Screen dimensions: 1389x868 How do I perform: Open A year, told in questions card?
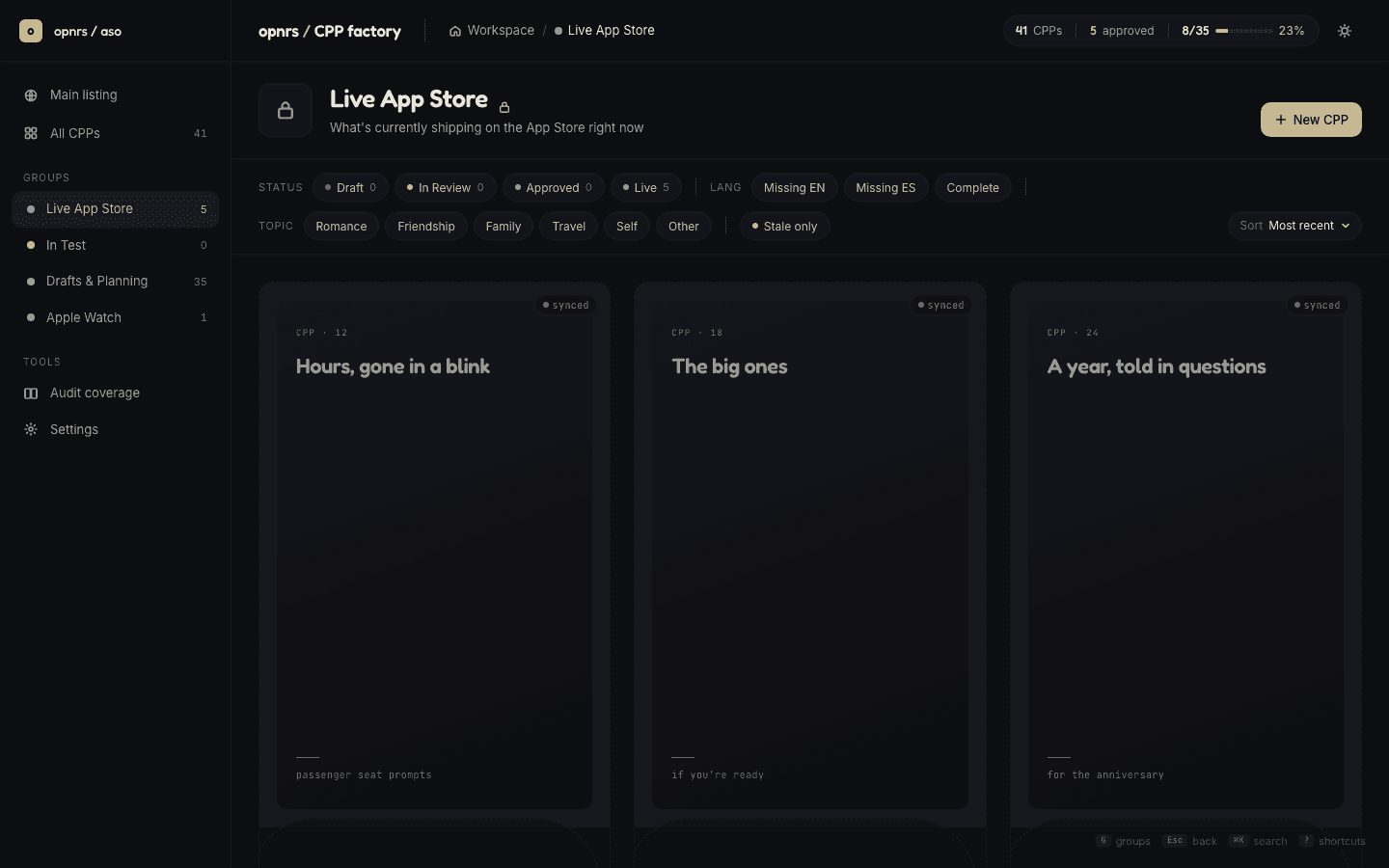point(1185,554)
